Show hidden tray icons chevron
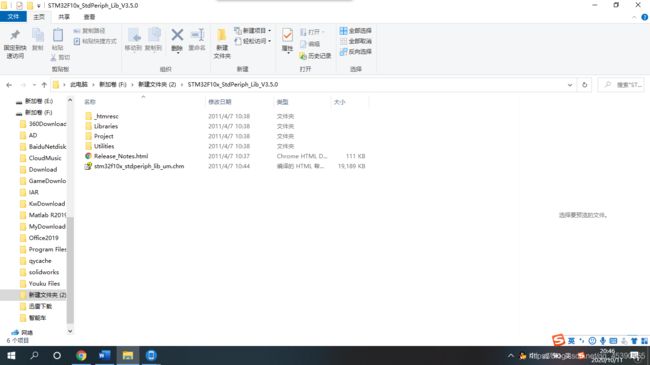Image resolution: width=650 pixels, height=365 pixels. tap(511, 355)
